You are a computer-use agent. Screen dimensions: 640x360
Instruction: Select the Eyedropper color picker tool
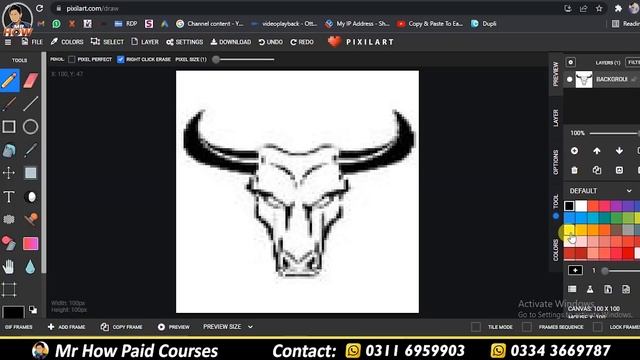(31, 150)
